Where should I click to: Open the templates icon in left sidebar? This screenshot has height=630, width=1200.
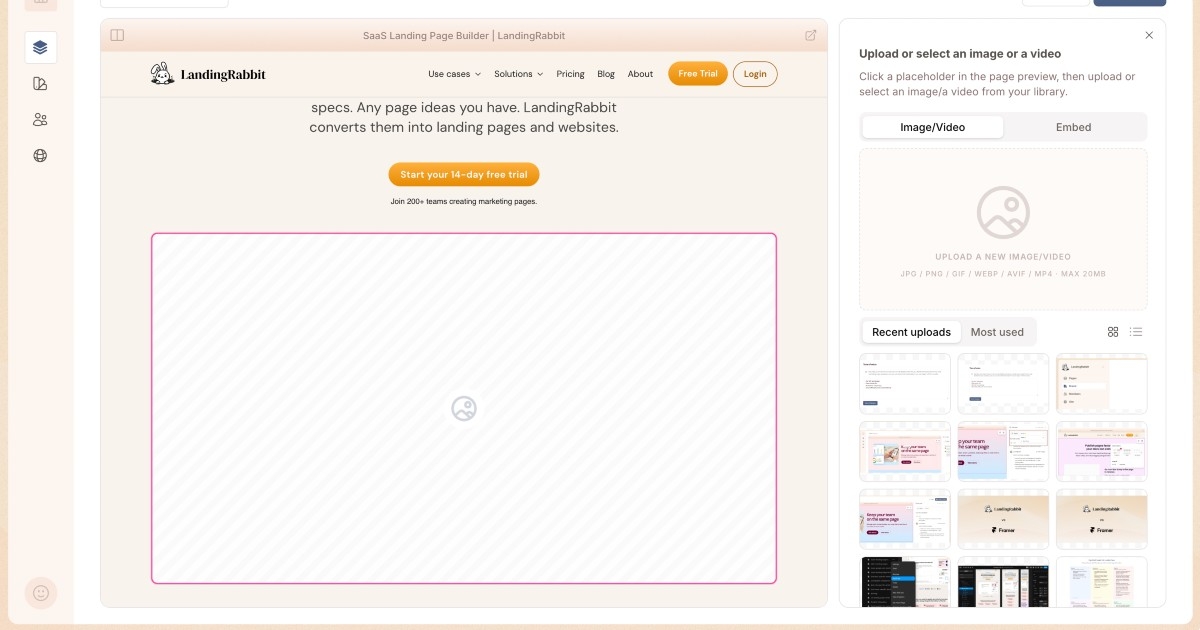point(40,84)
